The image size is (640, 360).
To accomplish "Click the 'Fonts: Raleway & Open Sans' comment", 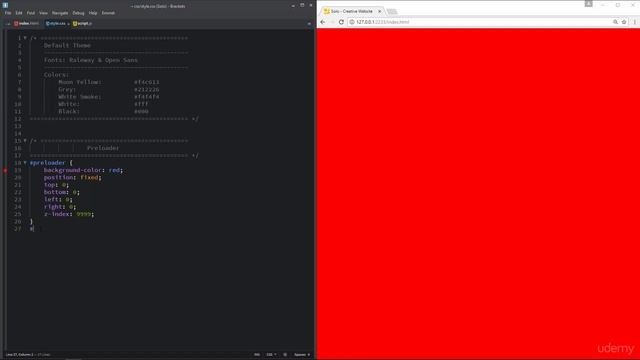I will (x=91, y=60).
